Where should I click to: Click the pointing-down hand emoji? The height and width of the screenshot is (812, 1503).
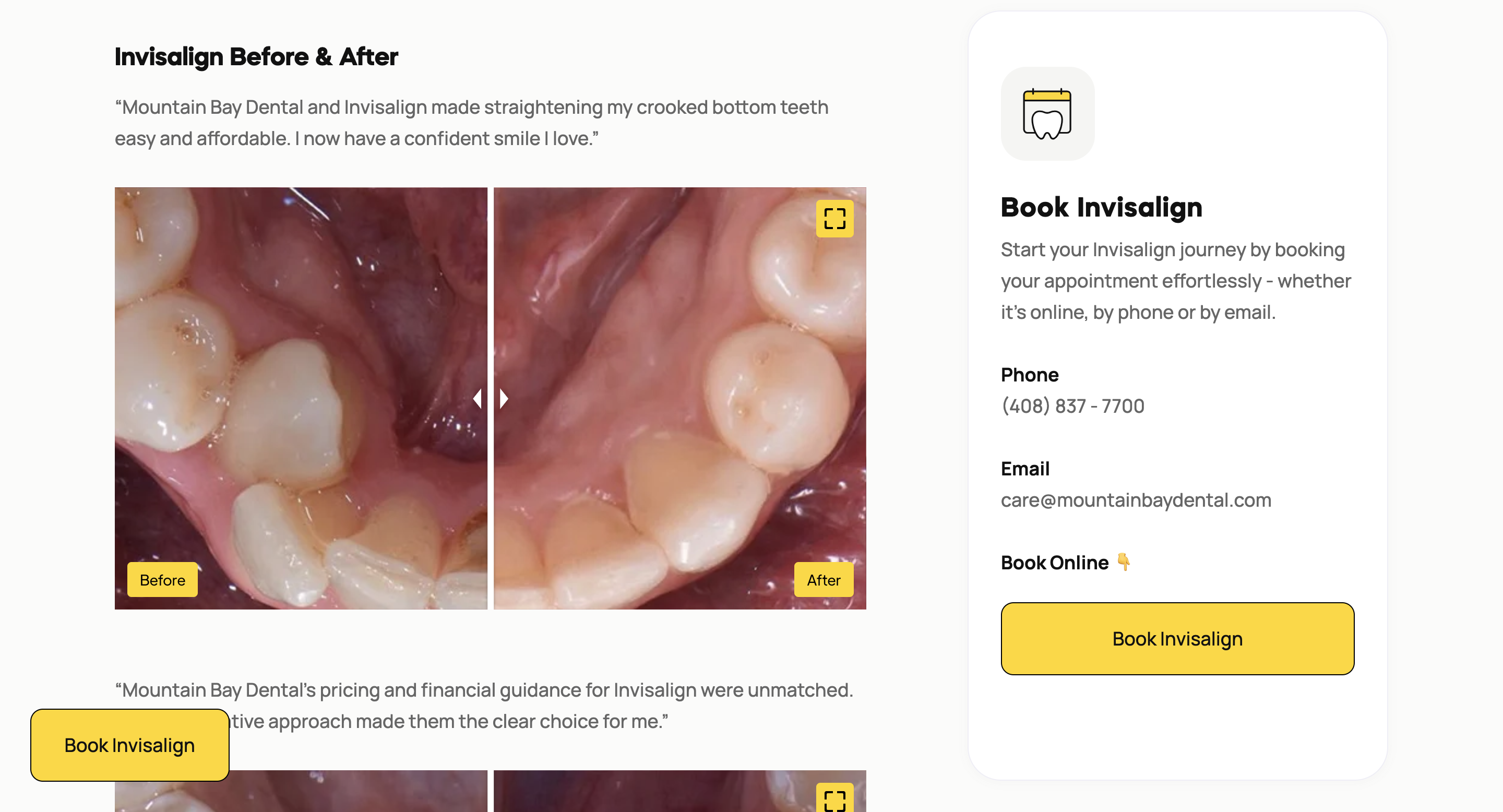1124,562
